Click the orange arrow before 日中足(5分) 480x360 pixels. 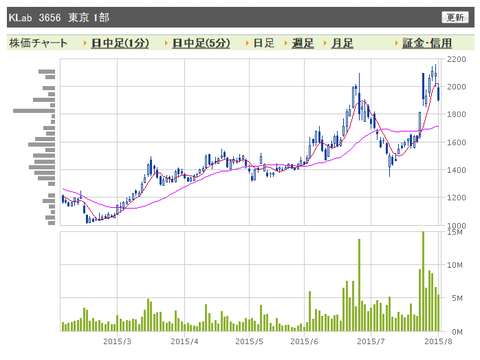pos(166,43)
